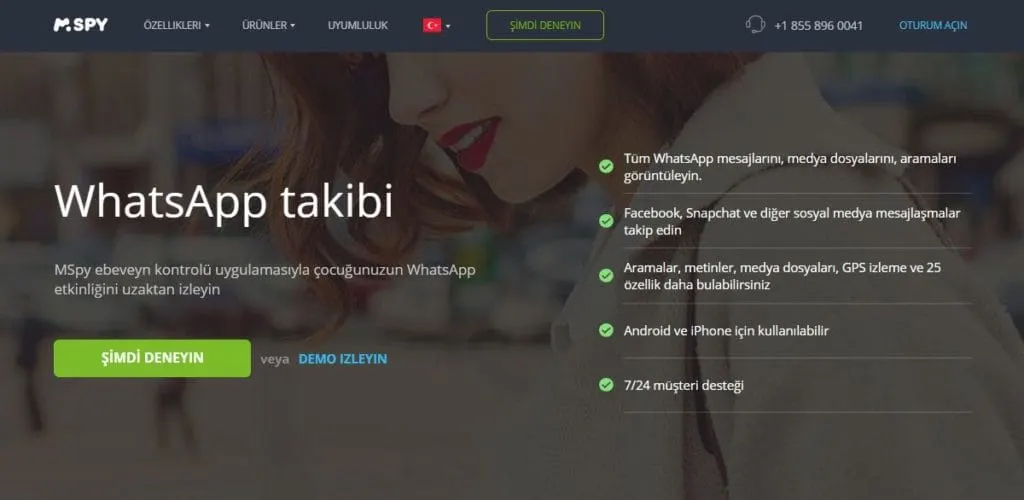1024x500 pixels.
Task: Expand the ÜRÜNLER dropdown menu
Action: tap(268, 25)
